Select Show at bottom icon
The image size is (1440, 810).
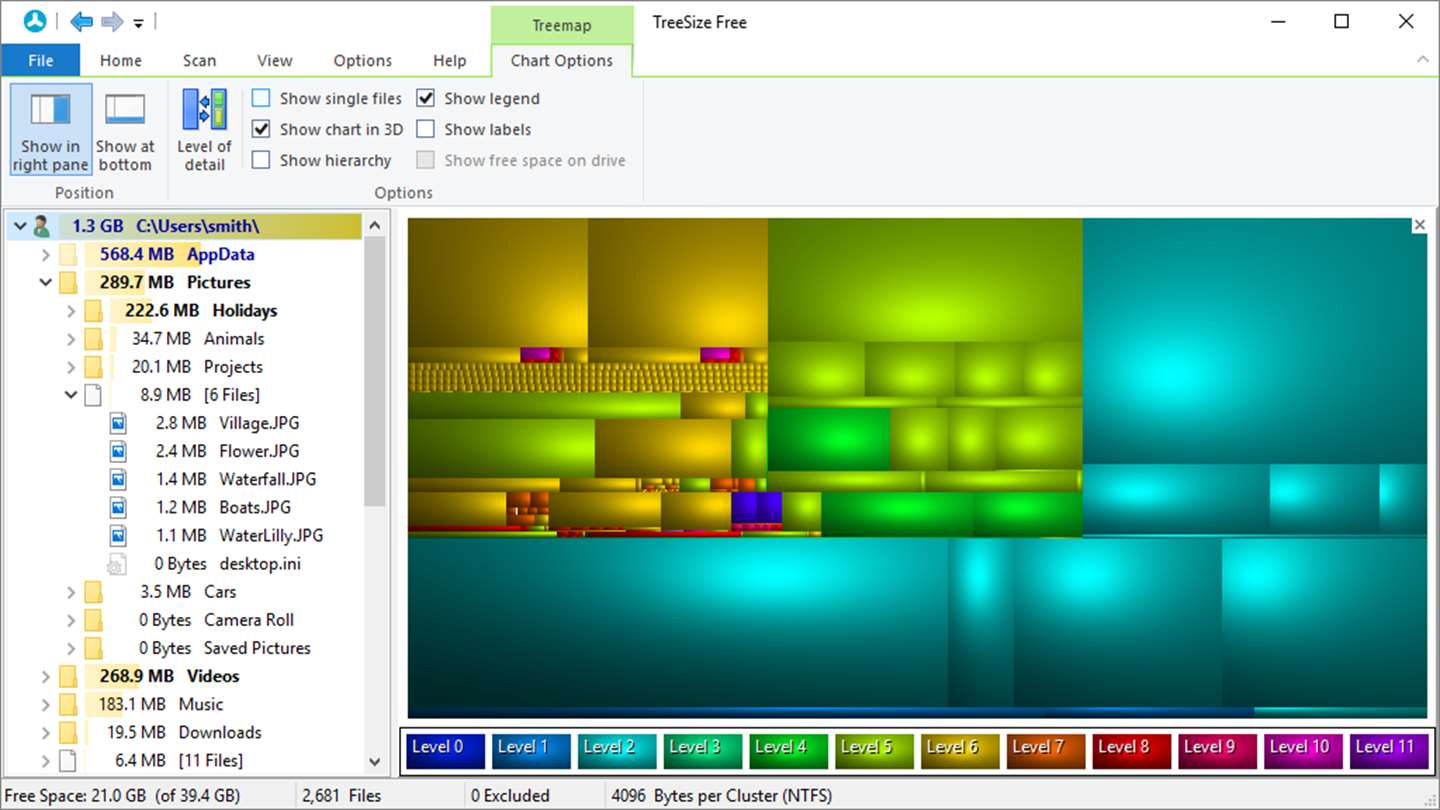click(x=125, y=109)
